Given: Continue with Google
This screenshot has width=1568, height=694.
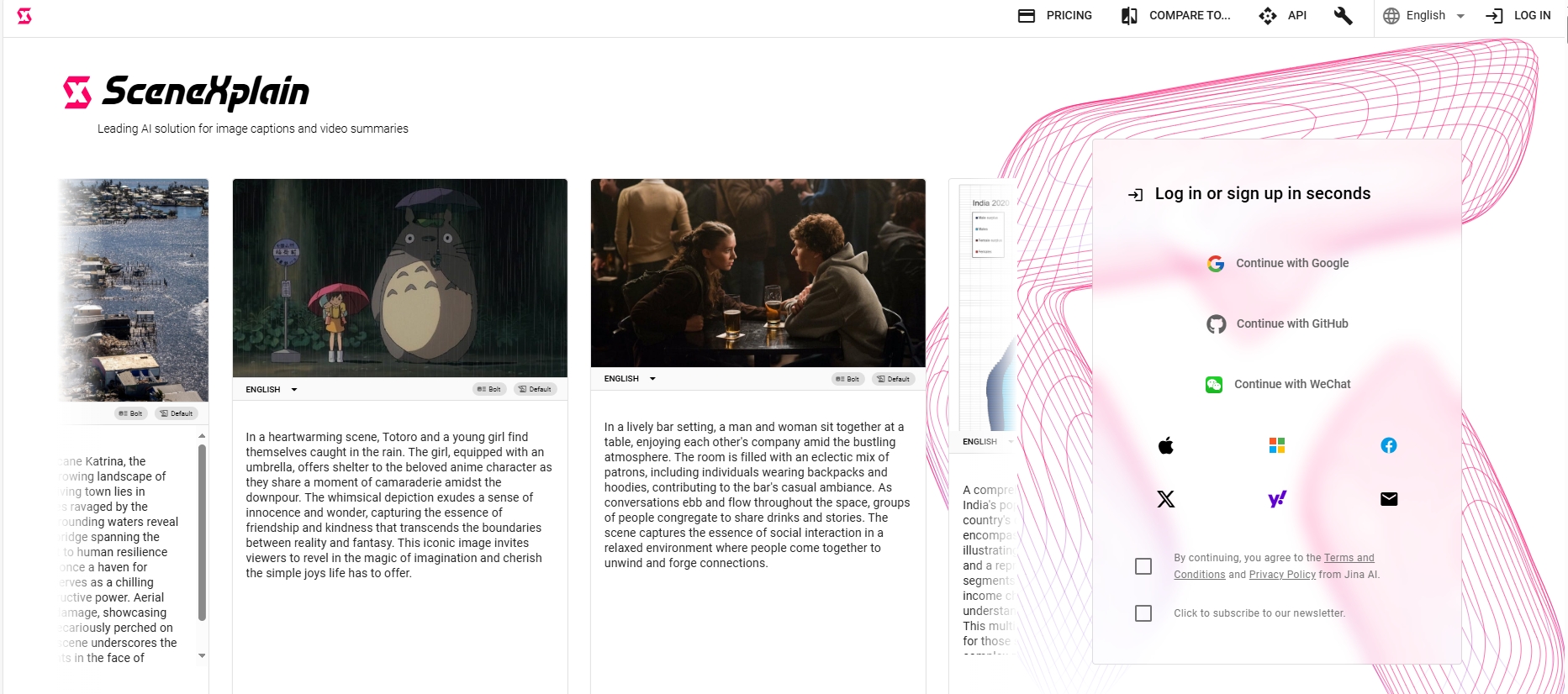Looking at the screenshot, I should (1277, 263).
